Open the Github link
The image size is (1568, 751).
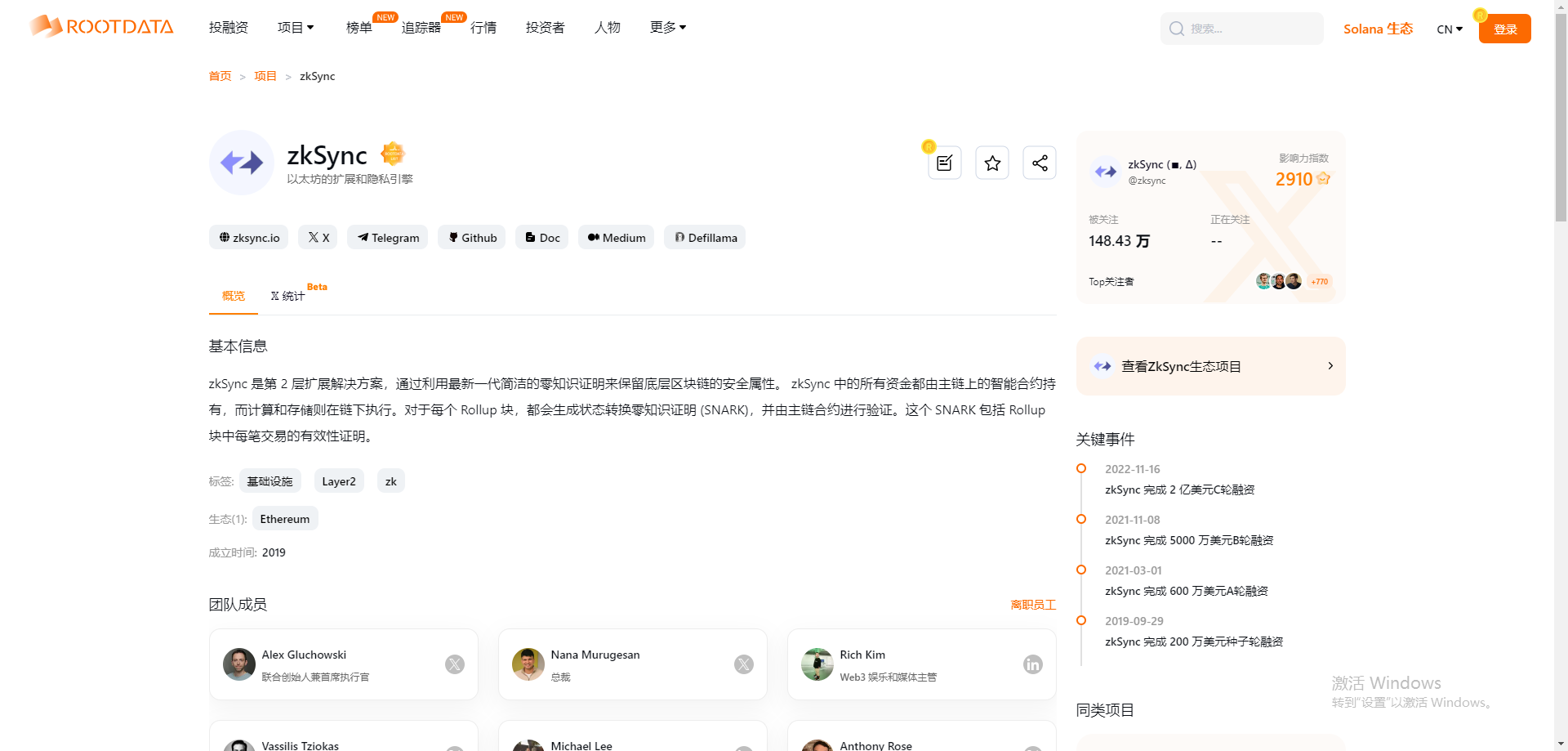click(472, 237)
